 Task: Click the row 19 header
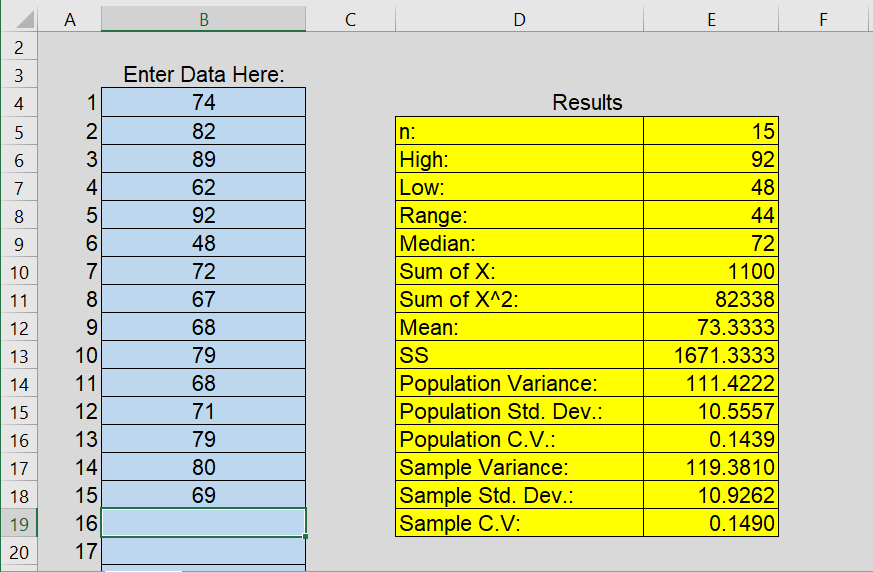[x=20, y=523]
